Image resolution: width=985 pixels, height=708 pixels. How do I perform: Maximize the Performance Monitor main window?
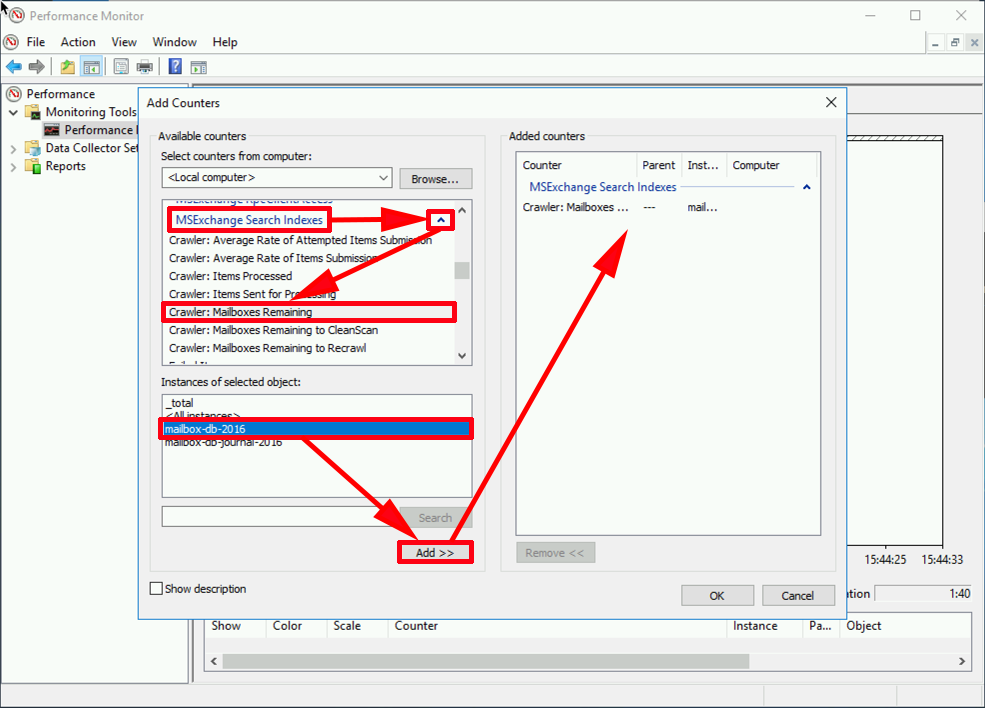coord(915,16)
